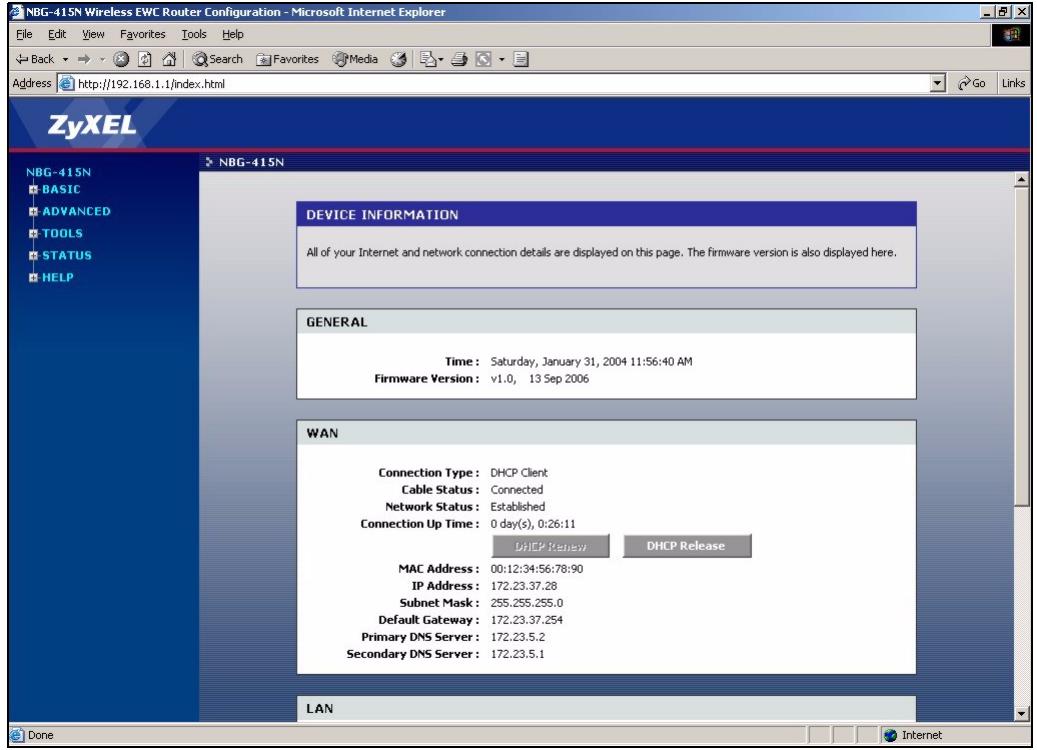Click the IP address value 172.23.37.28
The image size is (1037, 750).
pyautogui.click(x=524, y=586)
